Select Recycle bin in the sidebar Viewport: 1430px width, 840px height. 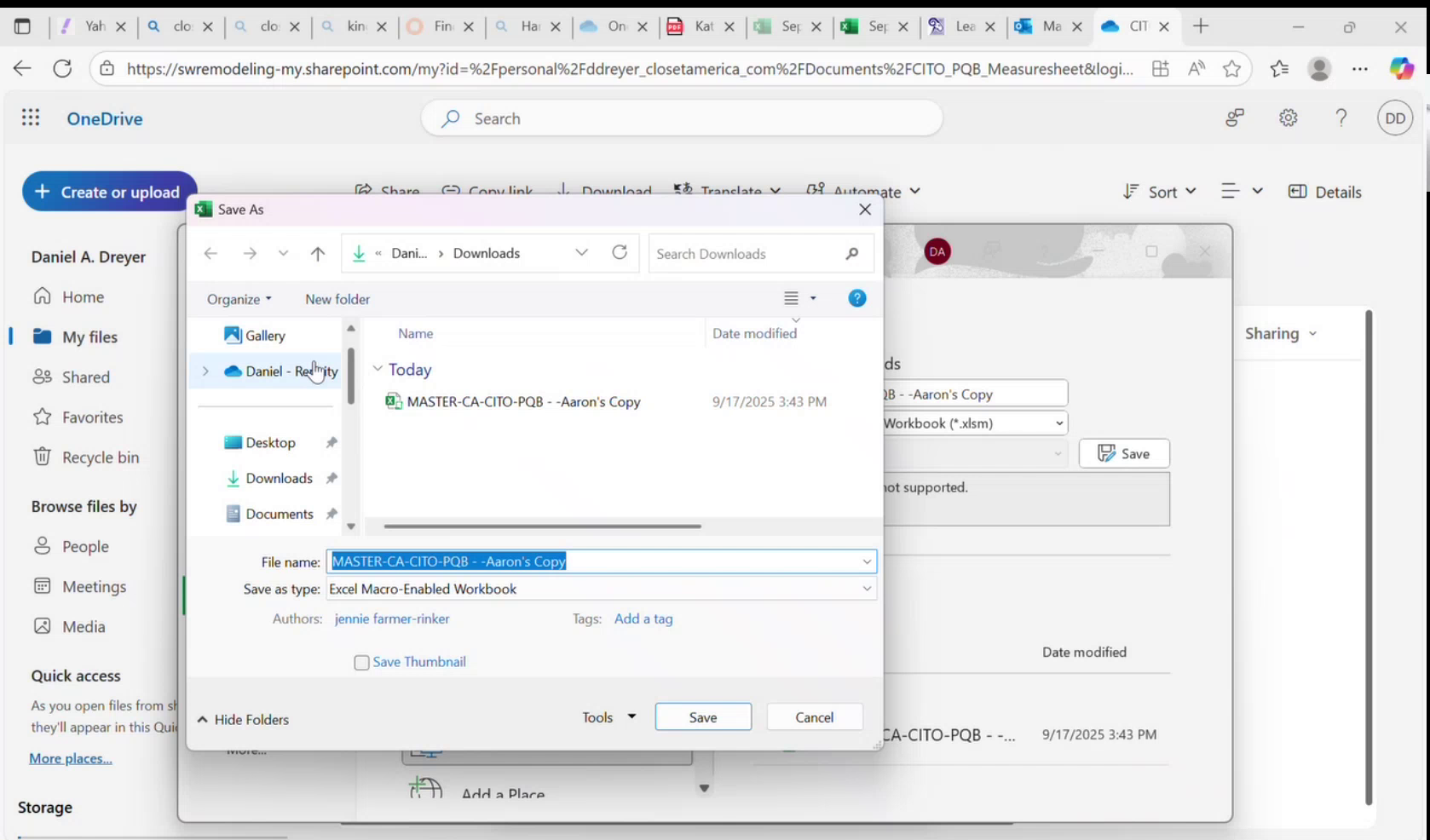pyautogui.click(x=100, y=457)
